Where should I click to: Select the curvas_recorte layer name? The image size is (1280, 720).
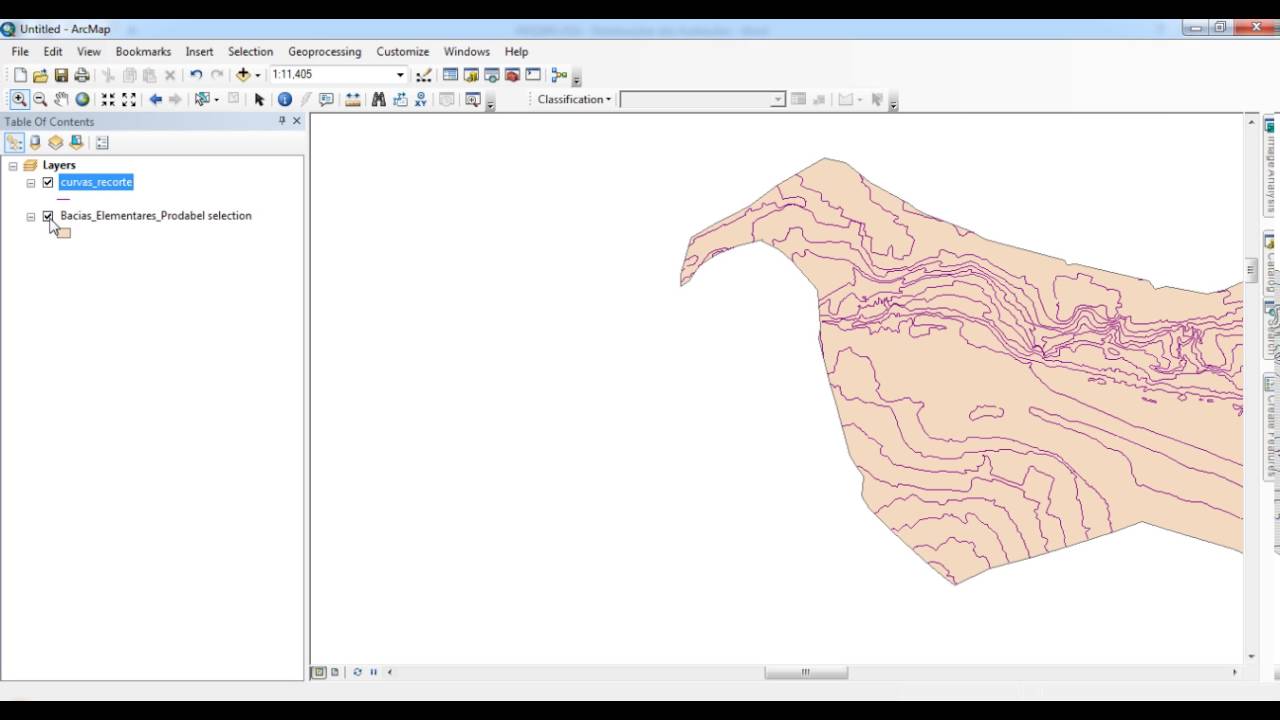96,182
